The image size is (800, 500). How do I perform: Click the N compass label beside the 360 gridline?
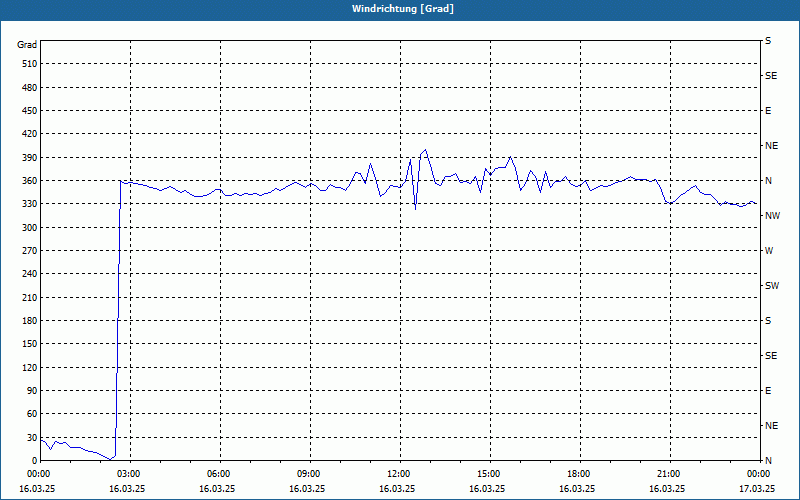tap(768, 181)
